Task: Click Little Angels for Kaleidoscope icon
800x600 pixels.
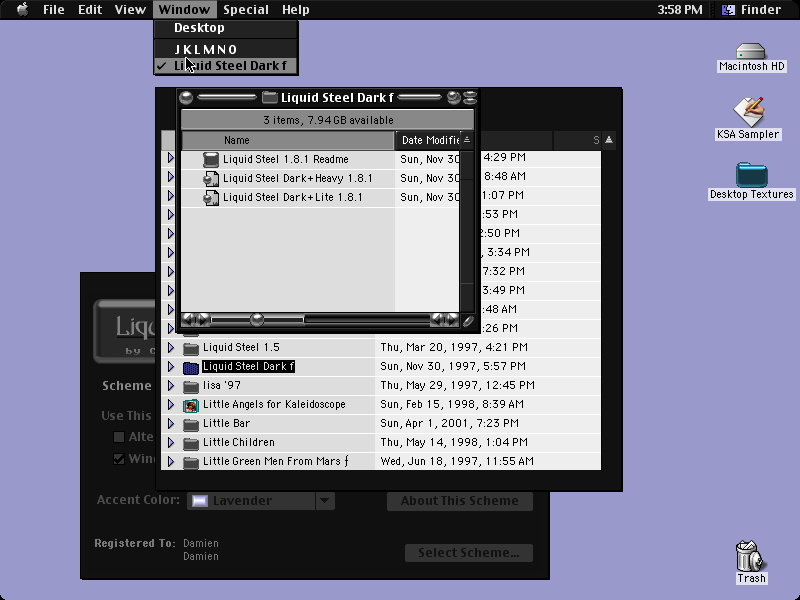Action: click(191, 405)
